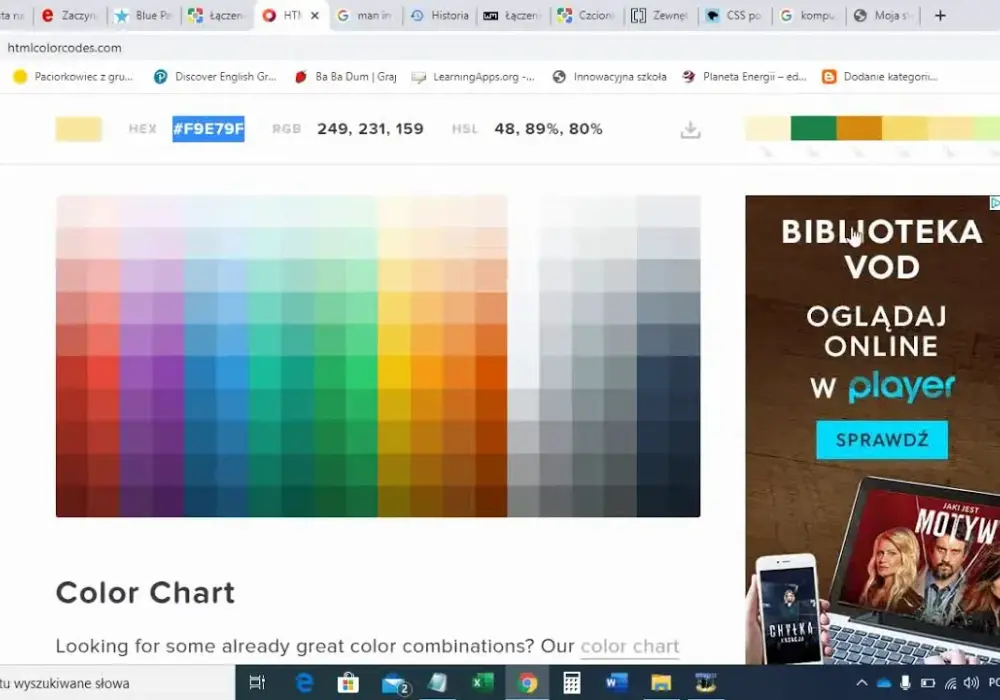Click the SPRAWDŹ button in the ad
Screen dimensions: 1000x700
882,439
